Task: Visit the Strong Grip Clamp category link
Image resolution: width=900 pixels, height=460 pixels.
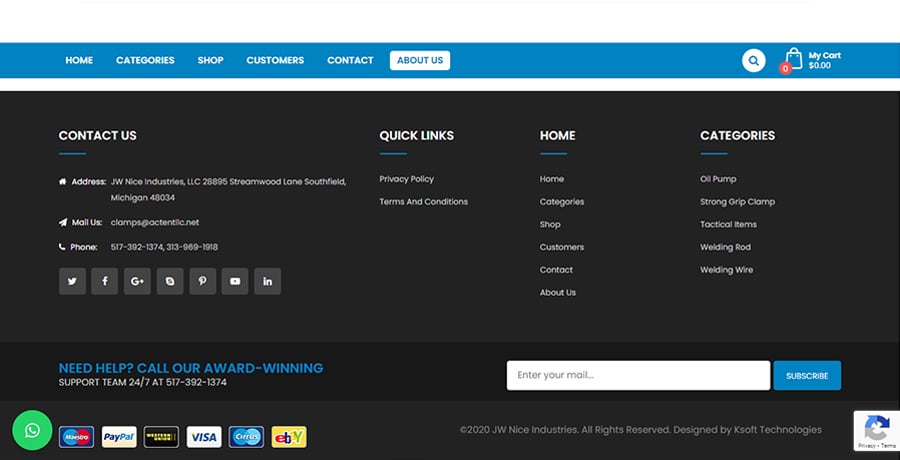Action: pyautogui.click(x=737, y=202)
